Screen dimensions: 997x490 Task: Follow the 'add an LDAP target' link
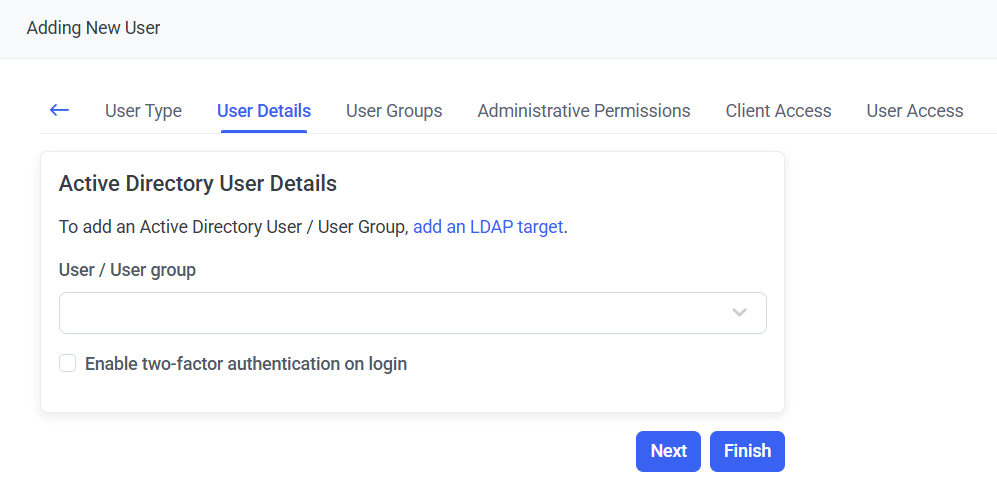488,227
